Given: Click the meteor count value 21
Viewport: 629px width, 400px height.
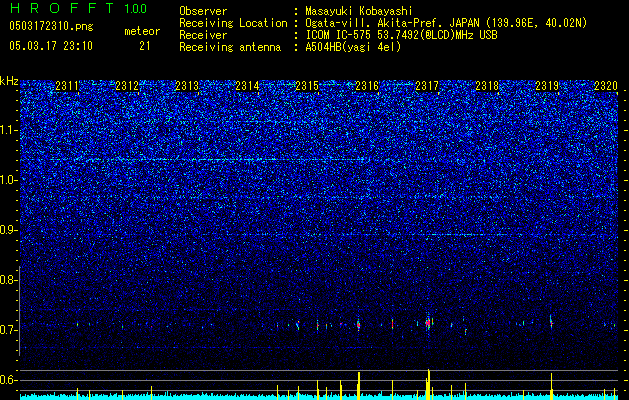Looking at the screenshot, I should [x=145, y=46].
